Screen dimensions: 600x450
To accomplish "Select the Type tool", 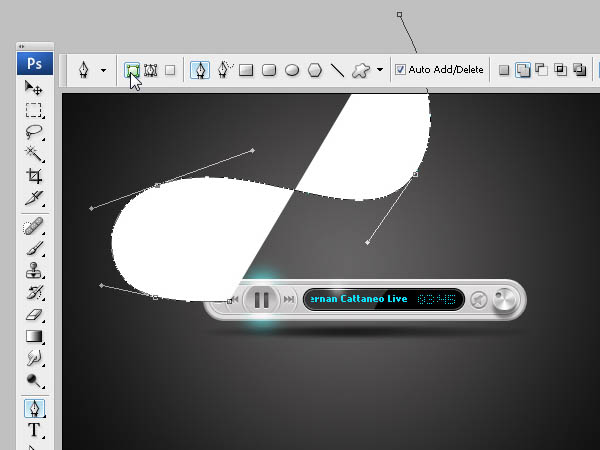I will pyautogui.click(x=34, y=430).
